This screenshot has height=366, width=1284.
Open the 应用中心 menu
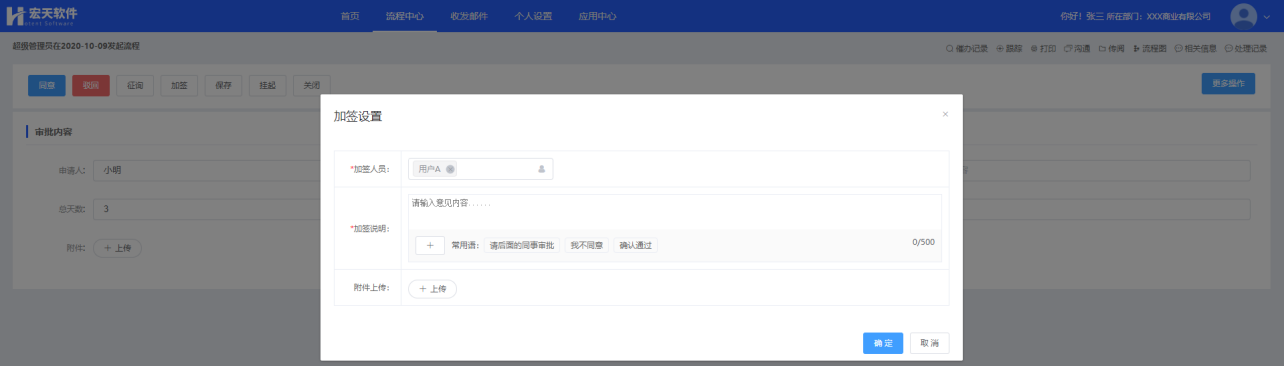click(x=597, y=16)
